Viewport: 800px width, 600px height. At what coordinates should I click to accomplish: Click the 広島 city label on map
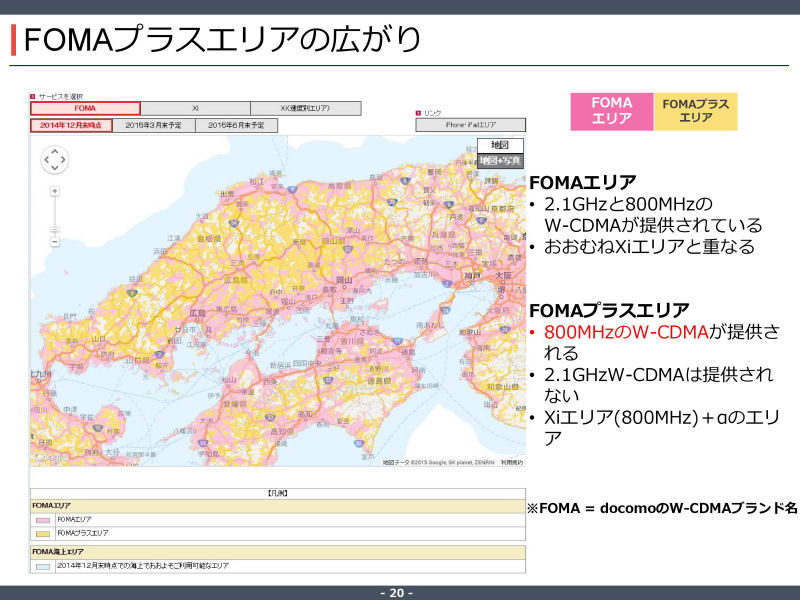coord(198,313)
